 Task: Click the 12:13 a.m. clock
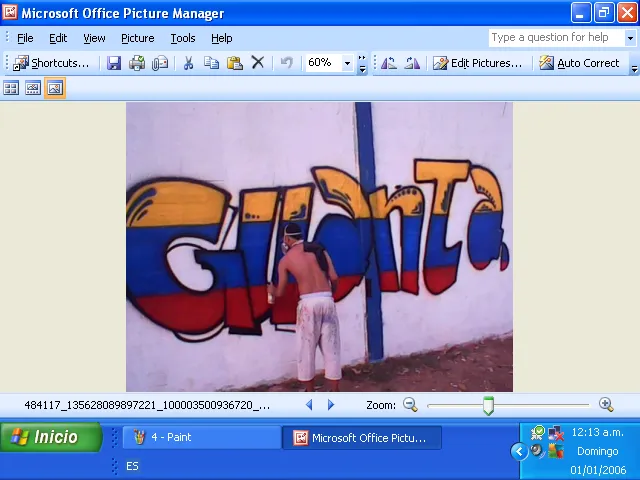[597, 432]
